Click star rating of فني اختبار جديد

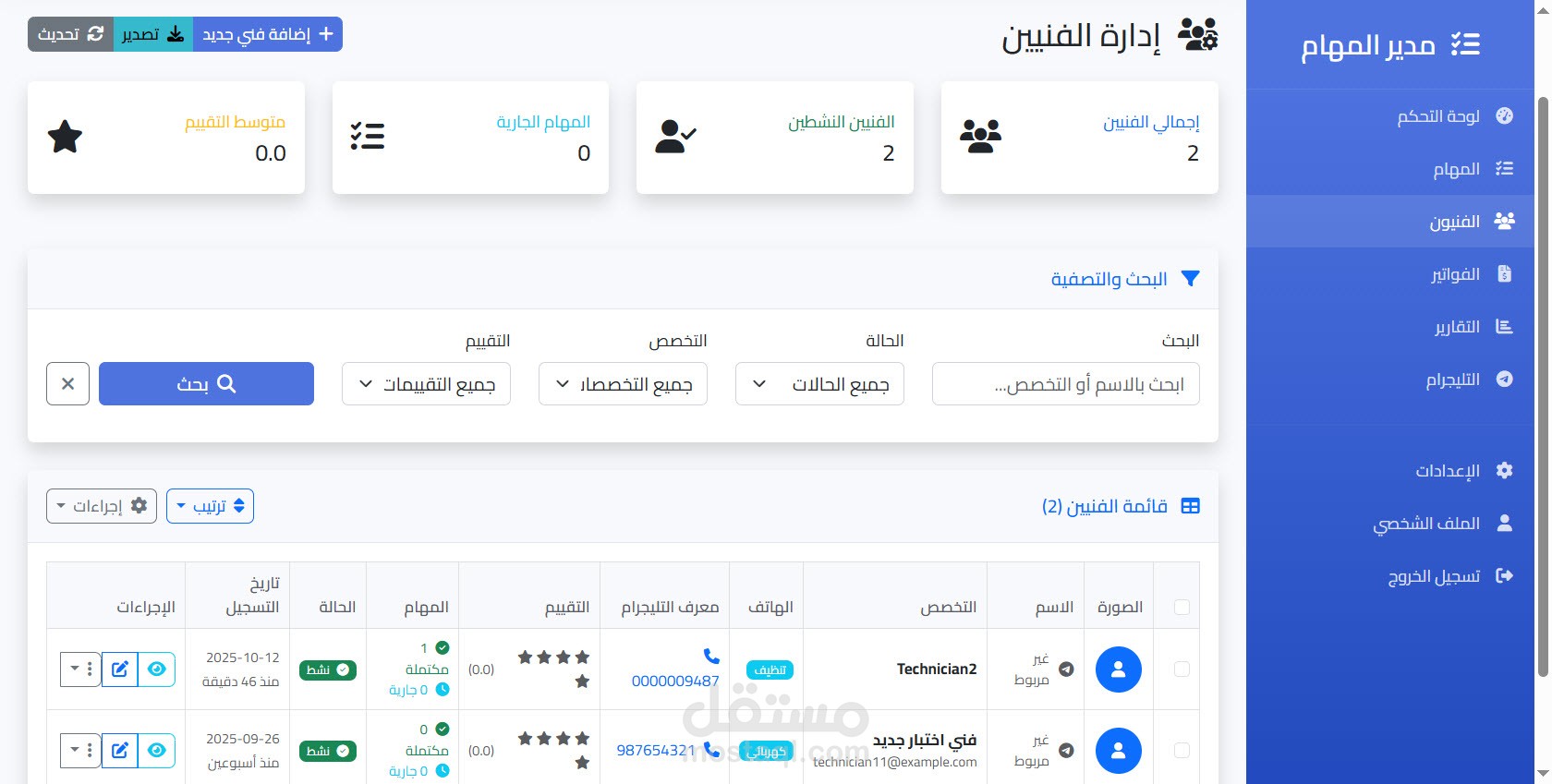(x=553, y=751)
